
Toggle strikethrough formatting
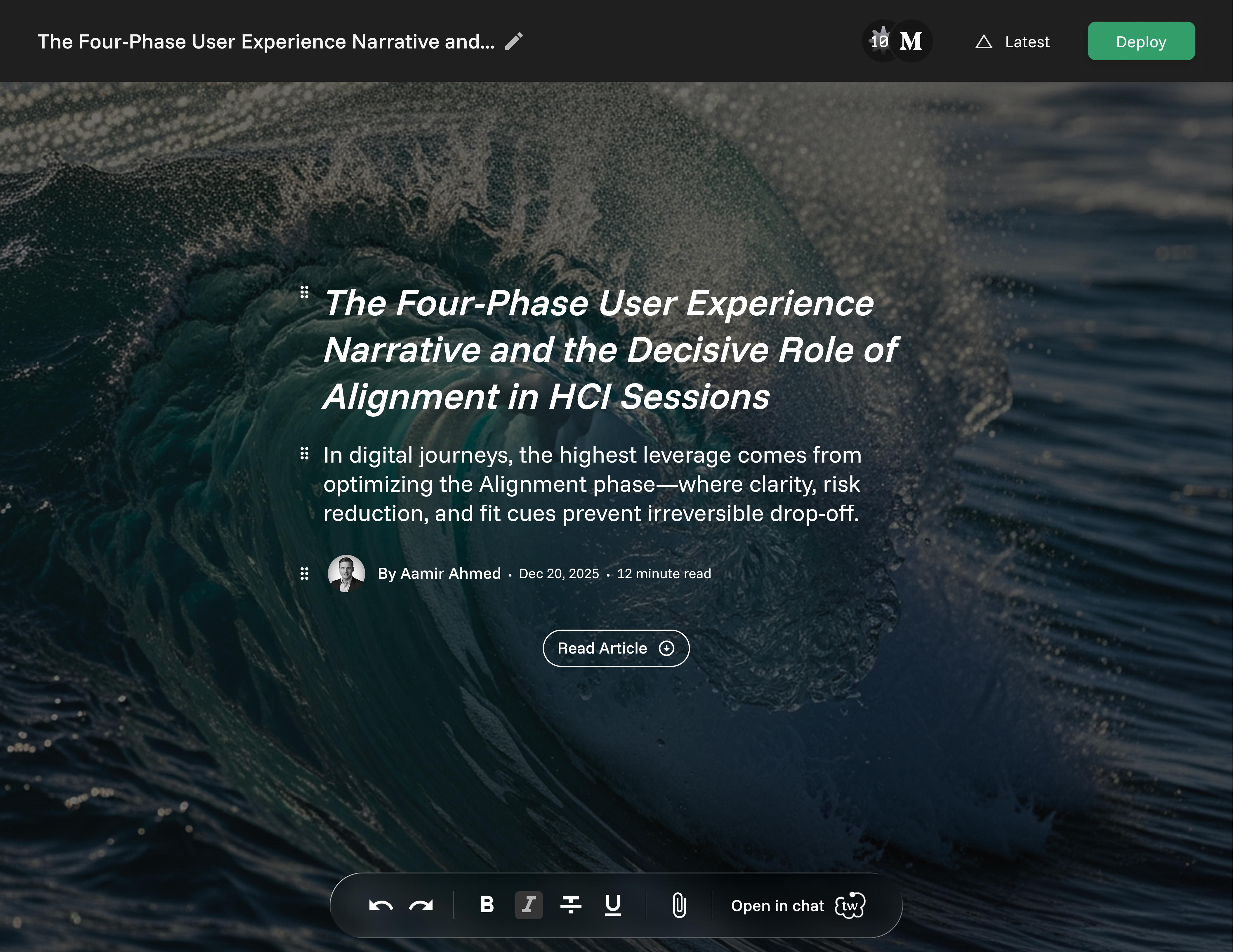click(571, 905)
